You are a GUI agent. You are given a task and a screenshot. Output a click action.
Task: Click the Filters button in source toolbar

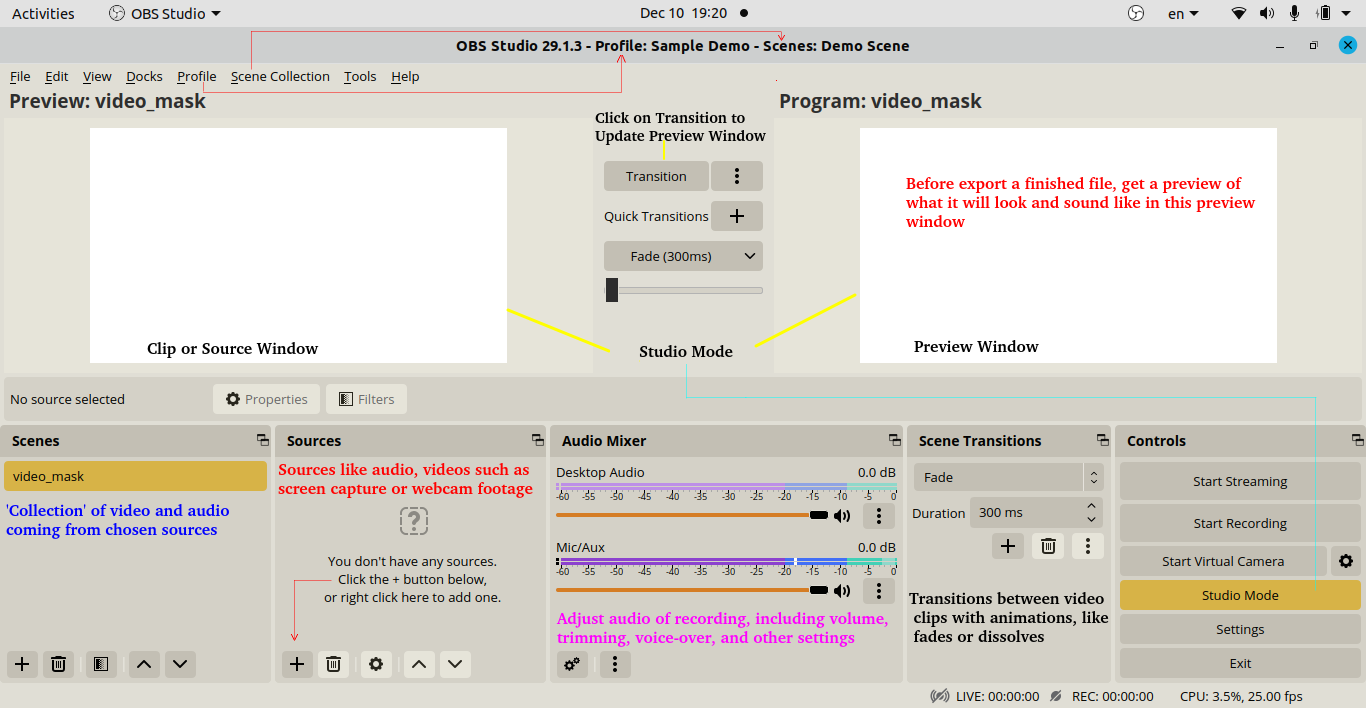click(x=366, y=399)
